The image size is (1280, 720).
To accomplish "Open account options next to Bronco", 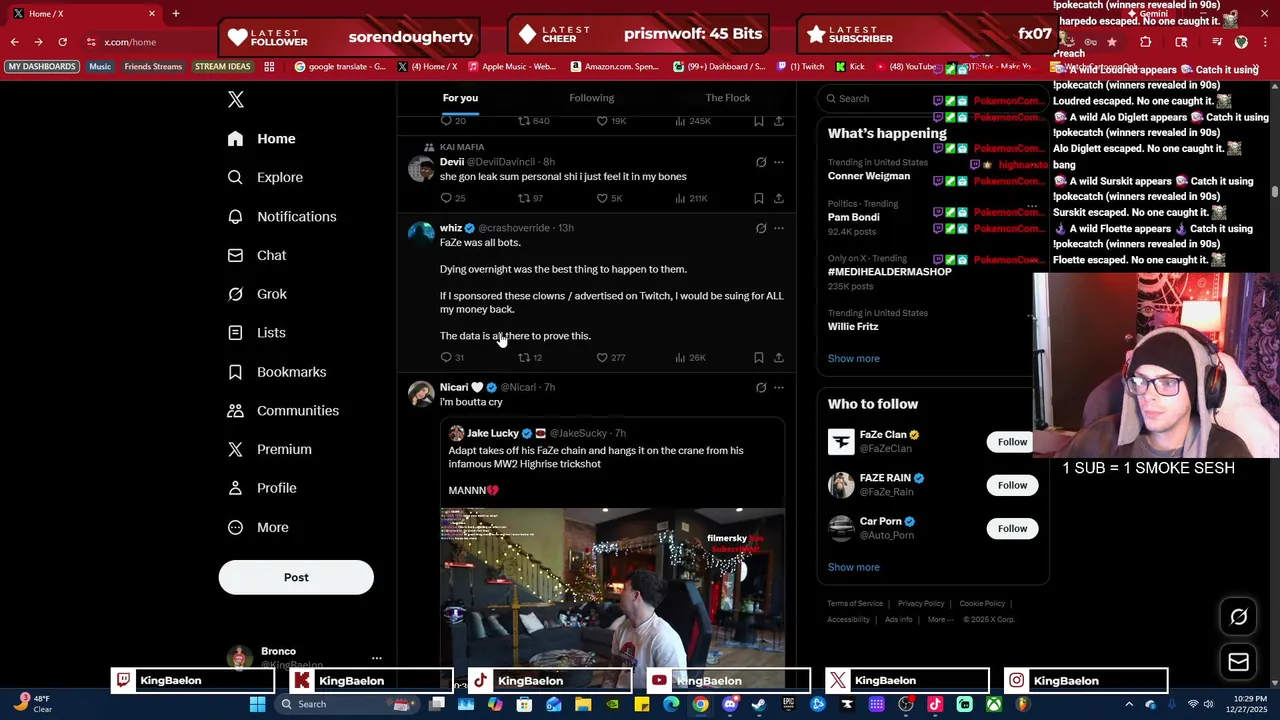I will point(376,658).
